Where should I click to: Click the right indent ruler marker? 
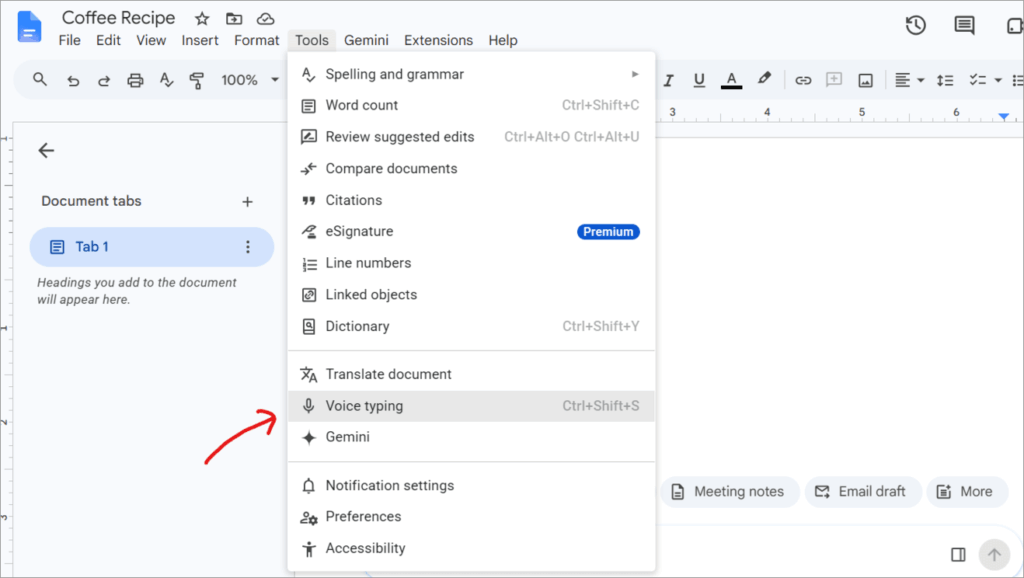[x=1003, y=117]
